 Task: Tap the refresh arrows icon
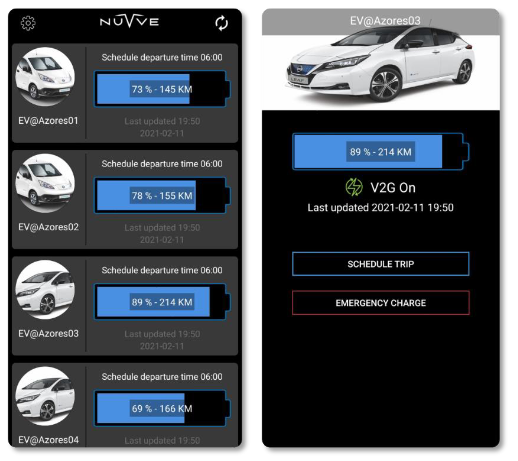(222, 23)
